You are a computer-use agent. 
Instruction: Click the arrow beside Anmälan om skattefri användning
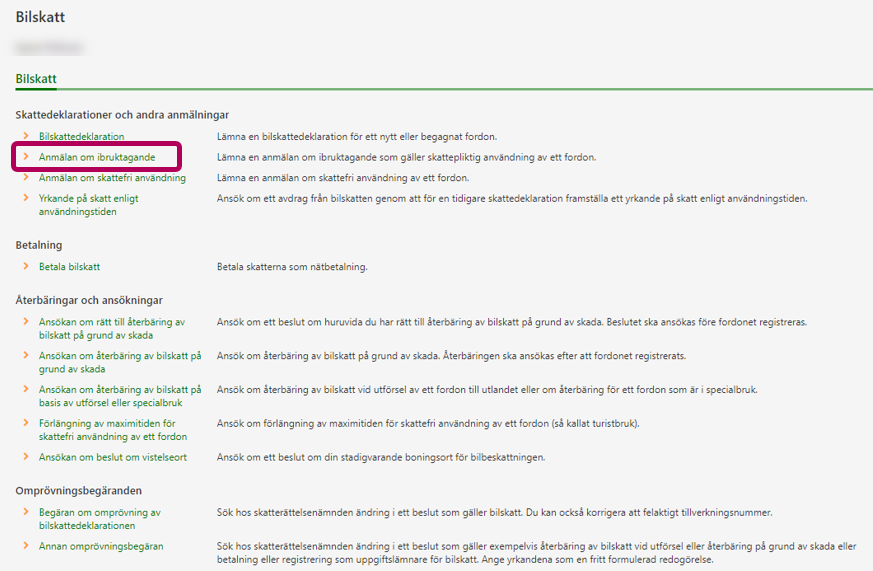pos(26,178)
